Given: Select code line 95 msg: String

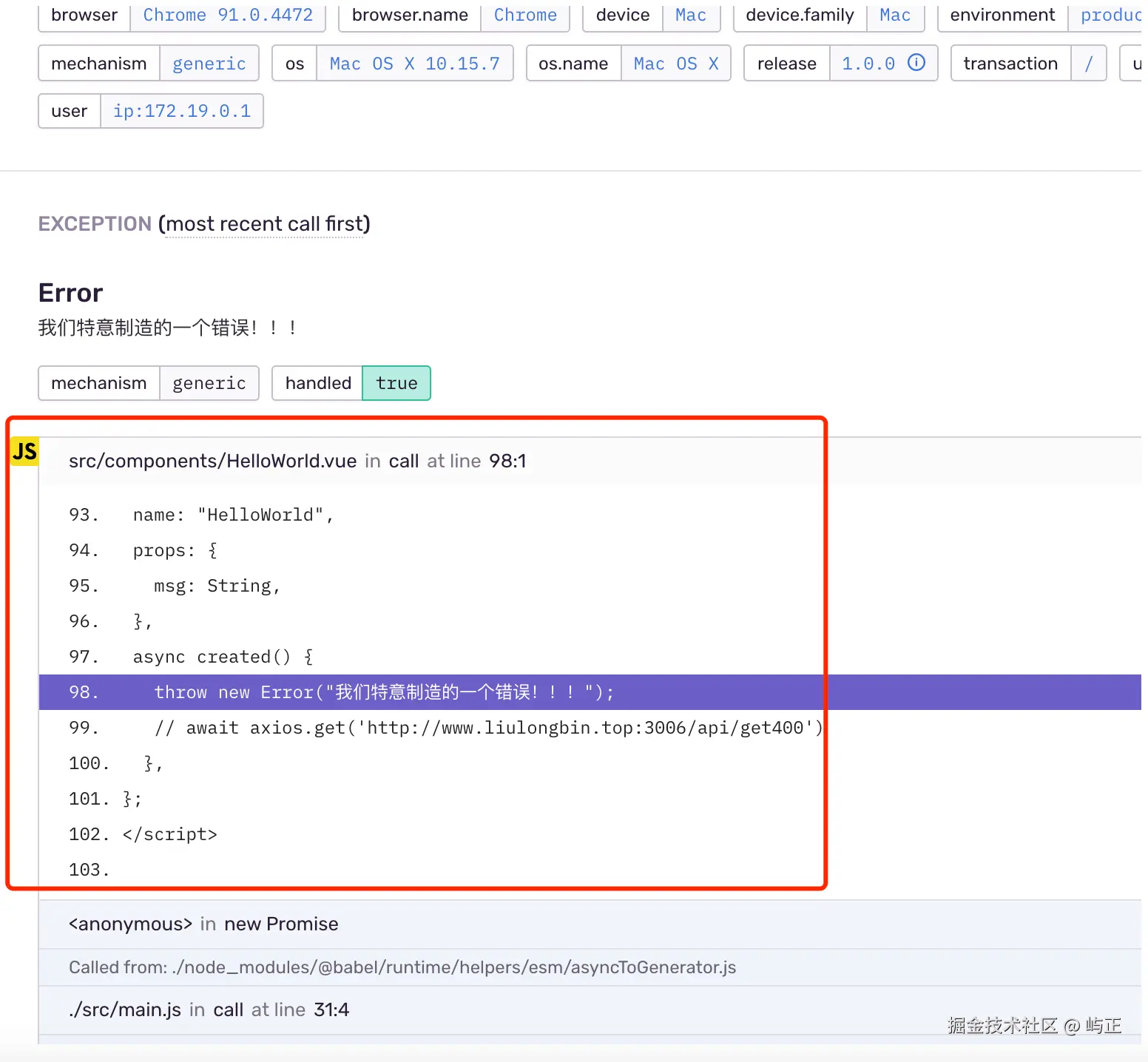Looking at the screenshot, I should pos(590,586).
